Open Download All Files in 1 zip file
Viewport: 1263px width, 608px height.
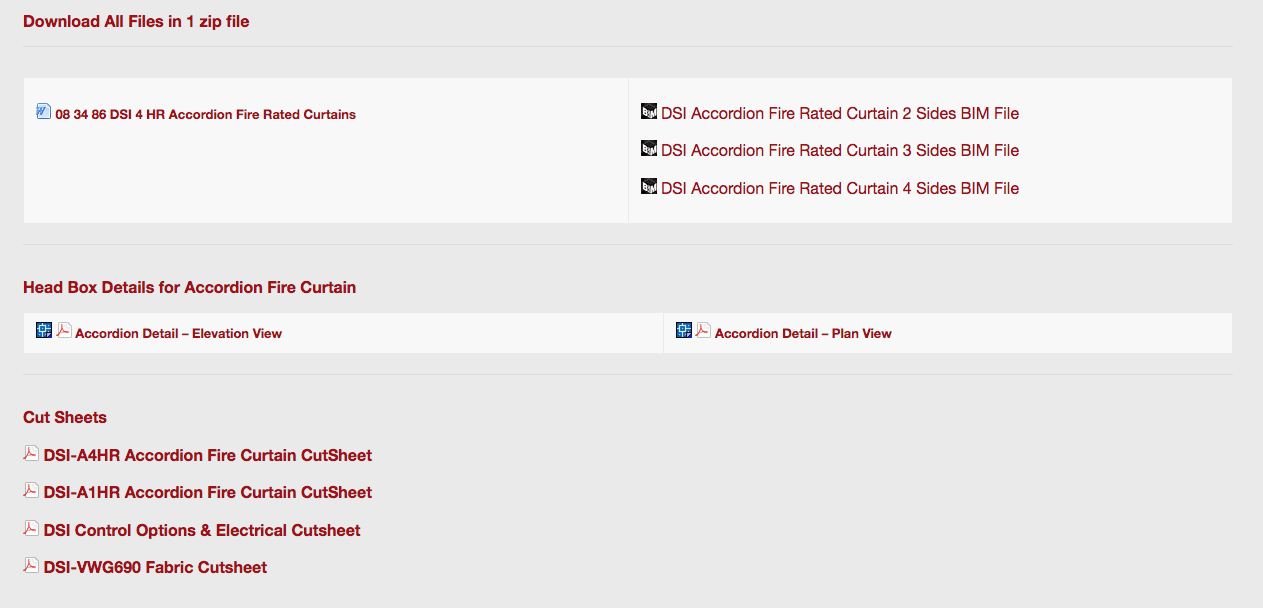point(136,21)
